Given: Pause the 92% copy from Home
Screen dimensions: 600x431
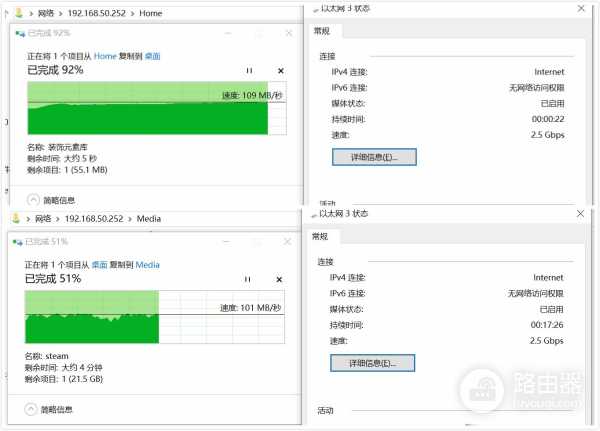Looking at the screenshot, I should pyautogui.click(x=249, y=70).
